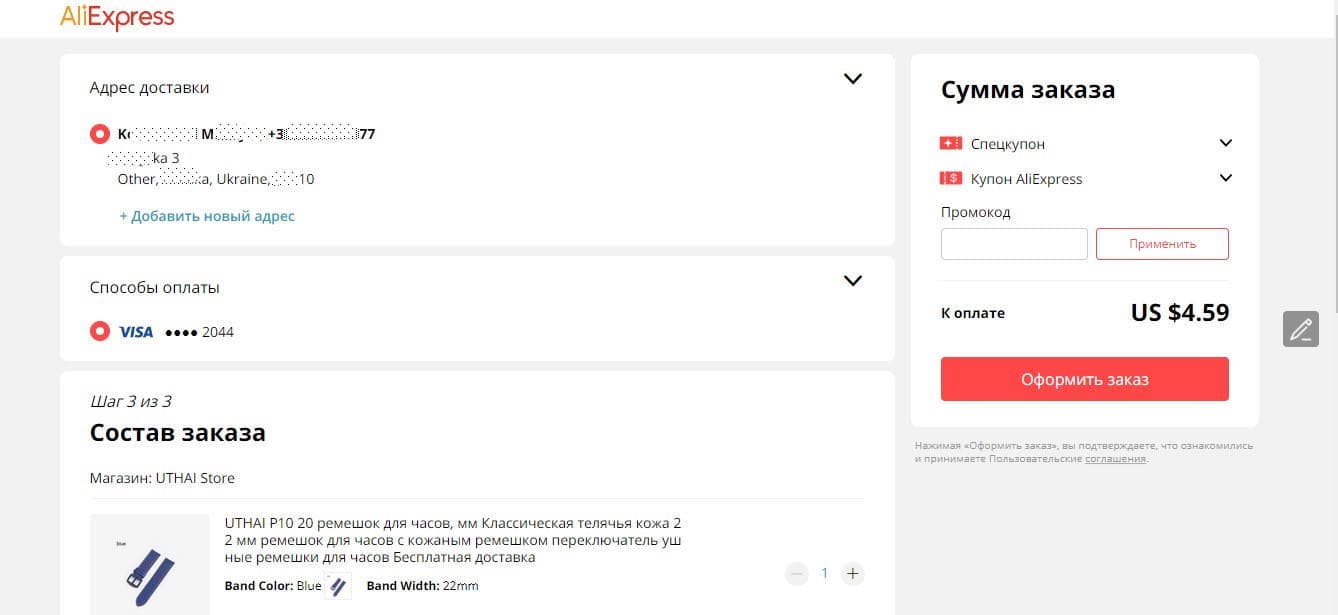This screenshot has width=1338, height=615.
Task: Click the Добавить новый адрес link
Action: point(207,215)
